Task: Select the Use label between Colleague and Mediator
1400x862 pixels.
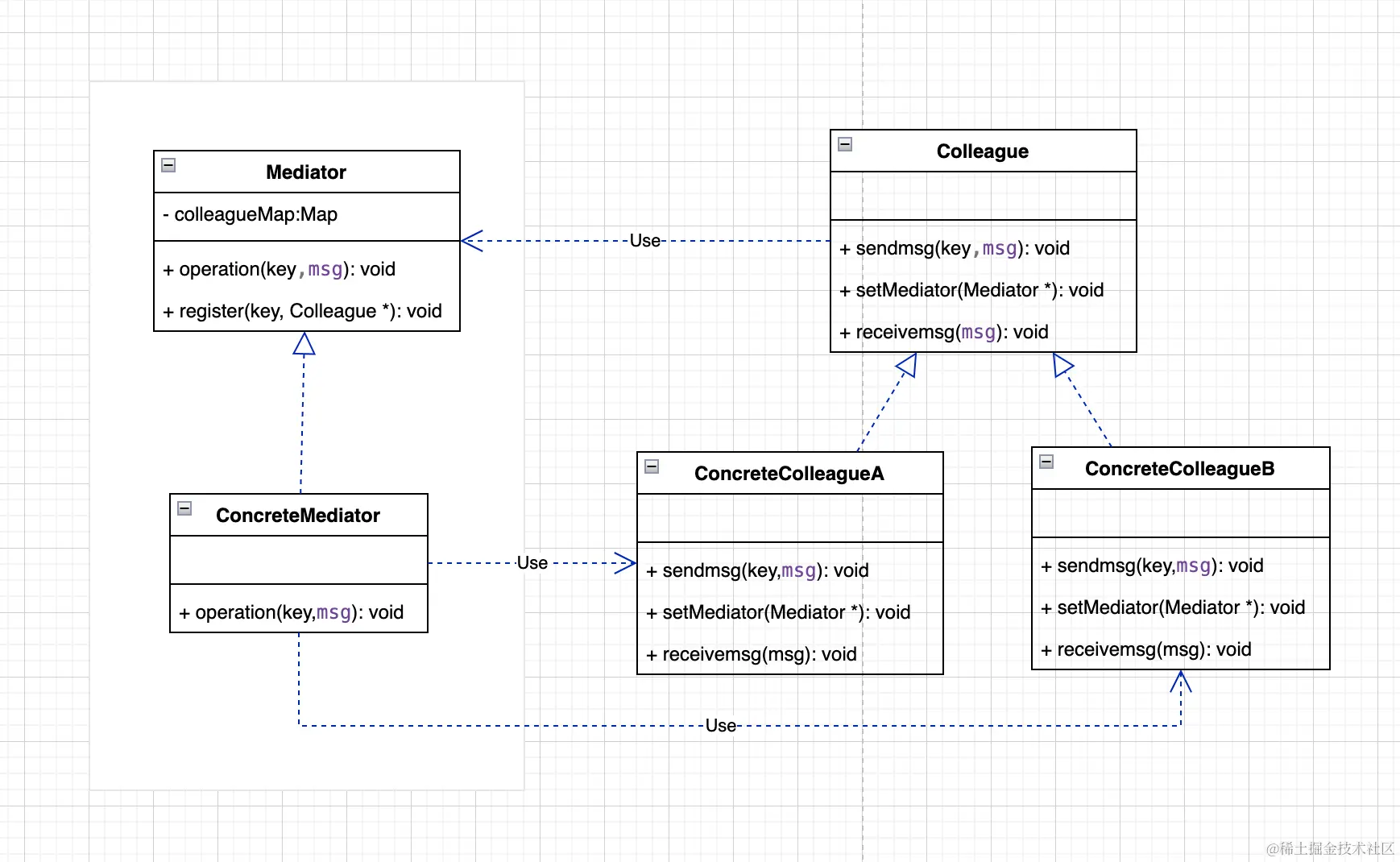Action: point(645,241)
